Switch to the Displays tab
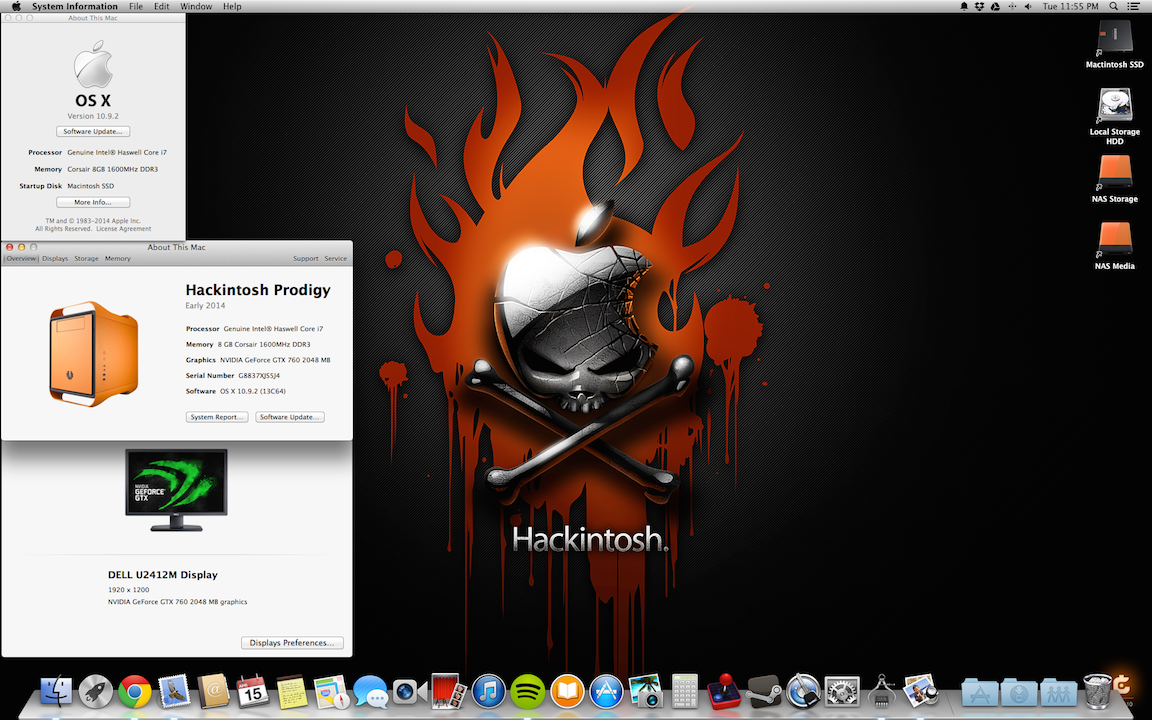 55,259
